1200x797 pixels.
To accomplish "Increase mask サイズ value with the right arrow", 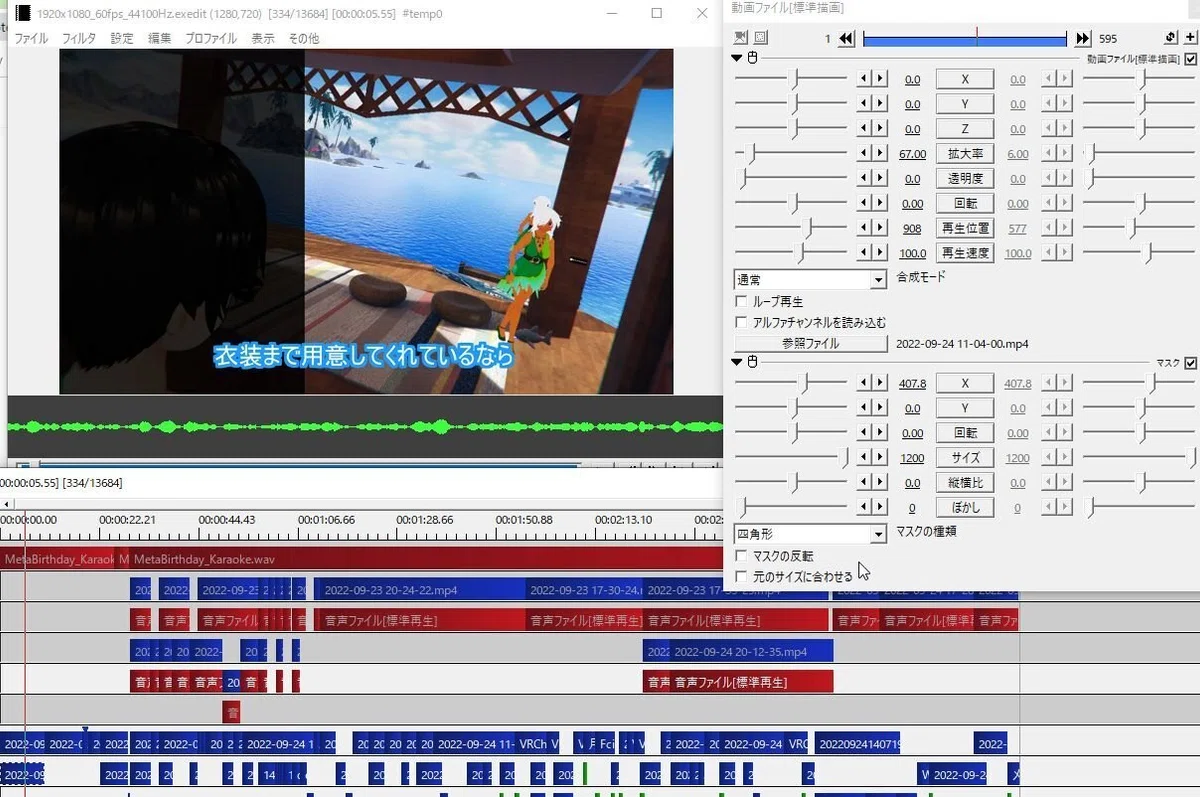I will pyautogui.click(x=880, y=458).
